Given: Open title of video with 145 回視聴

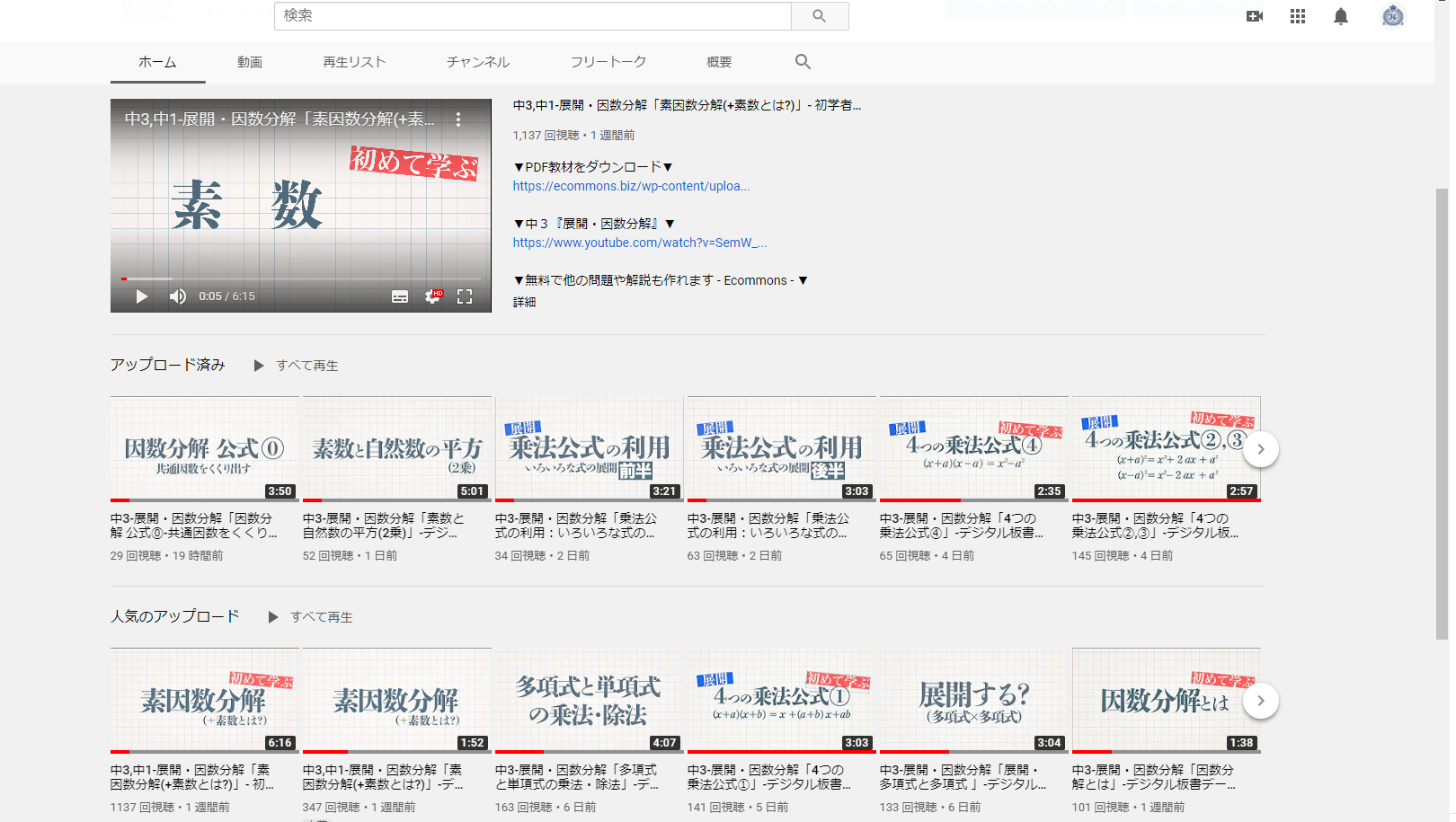Looking at the screenshot, I should (1156, 526).
